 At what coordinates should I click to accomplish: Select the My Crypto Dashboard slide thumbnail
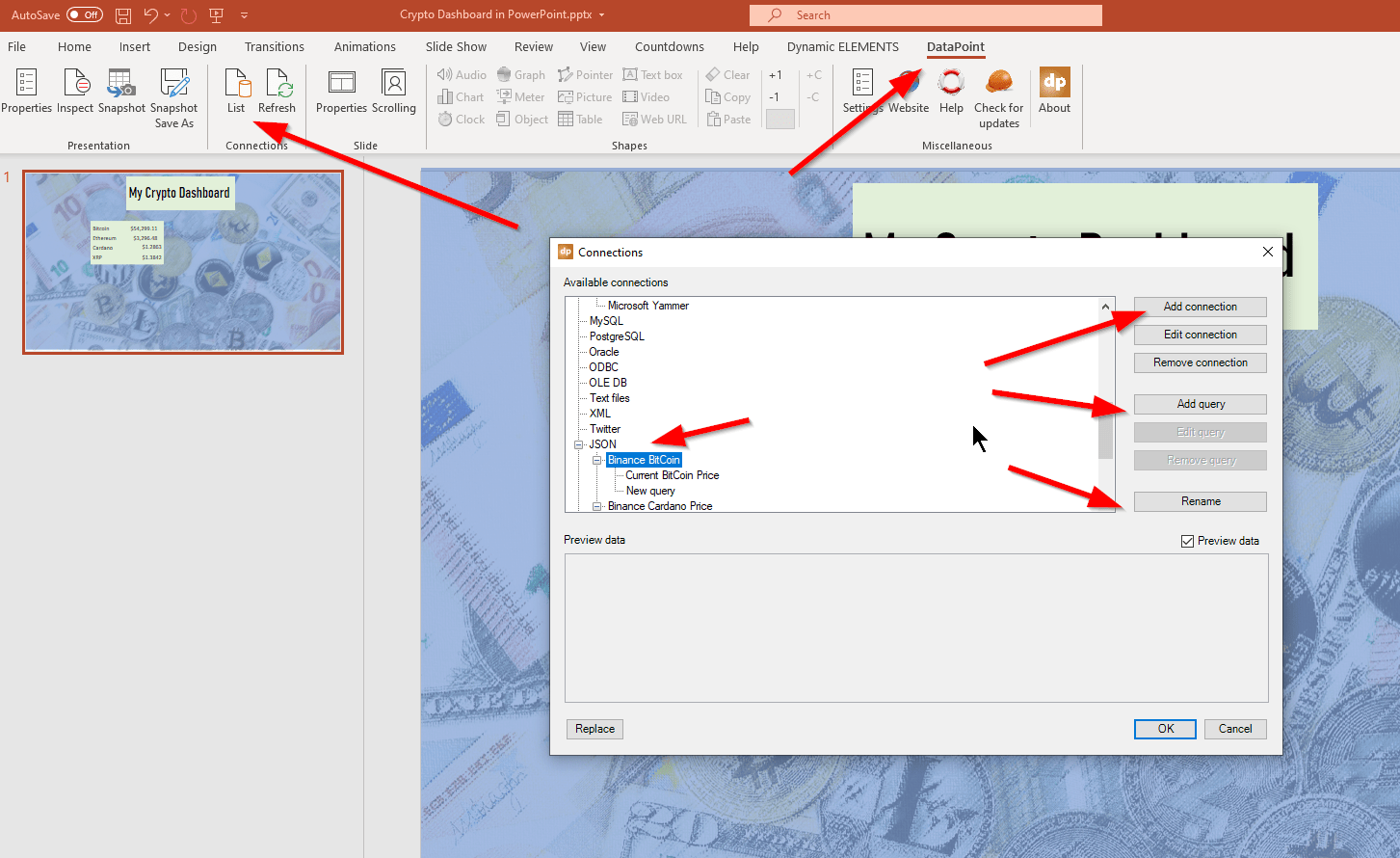pos(183,262)
